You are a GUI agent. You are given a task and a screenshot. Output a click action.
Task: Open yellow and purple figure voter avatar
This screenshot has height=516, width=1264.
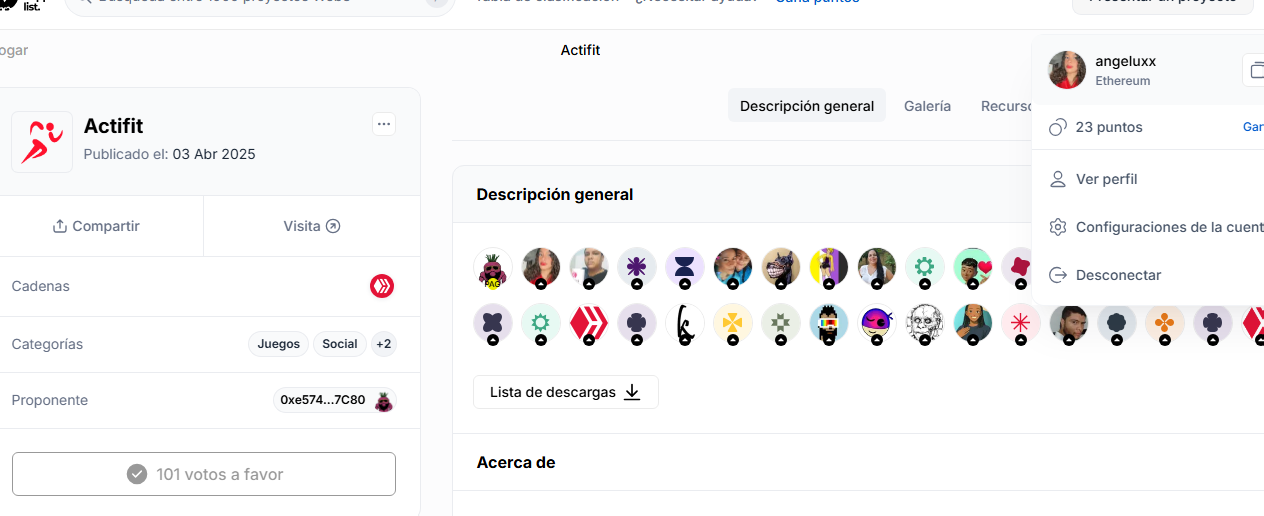point(829,268)
